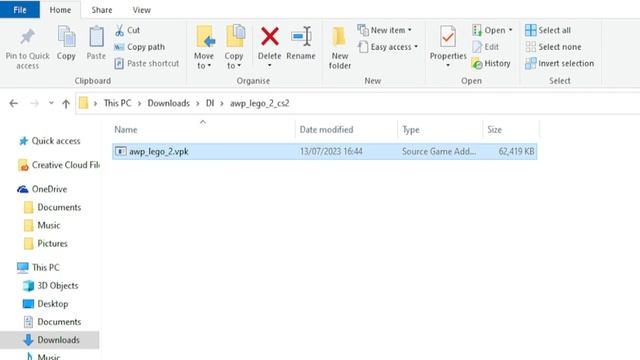Open Music under OneDrive
640x360 pixels.
coord(42,225)
